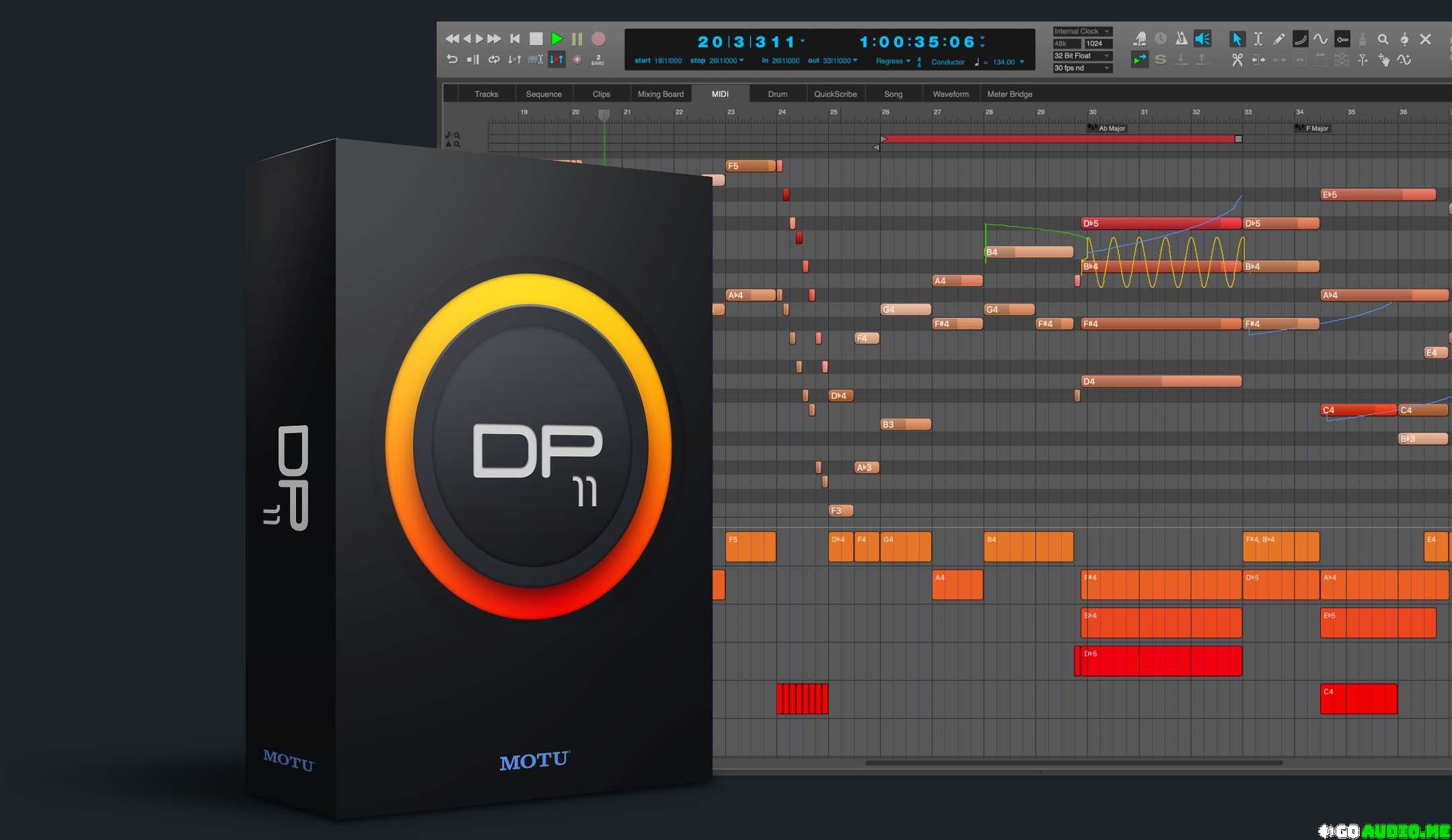
Task: Open the punch out time dropdown arrow
Action: (x=855, y=61)
